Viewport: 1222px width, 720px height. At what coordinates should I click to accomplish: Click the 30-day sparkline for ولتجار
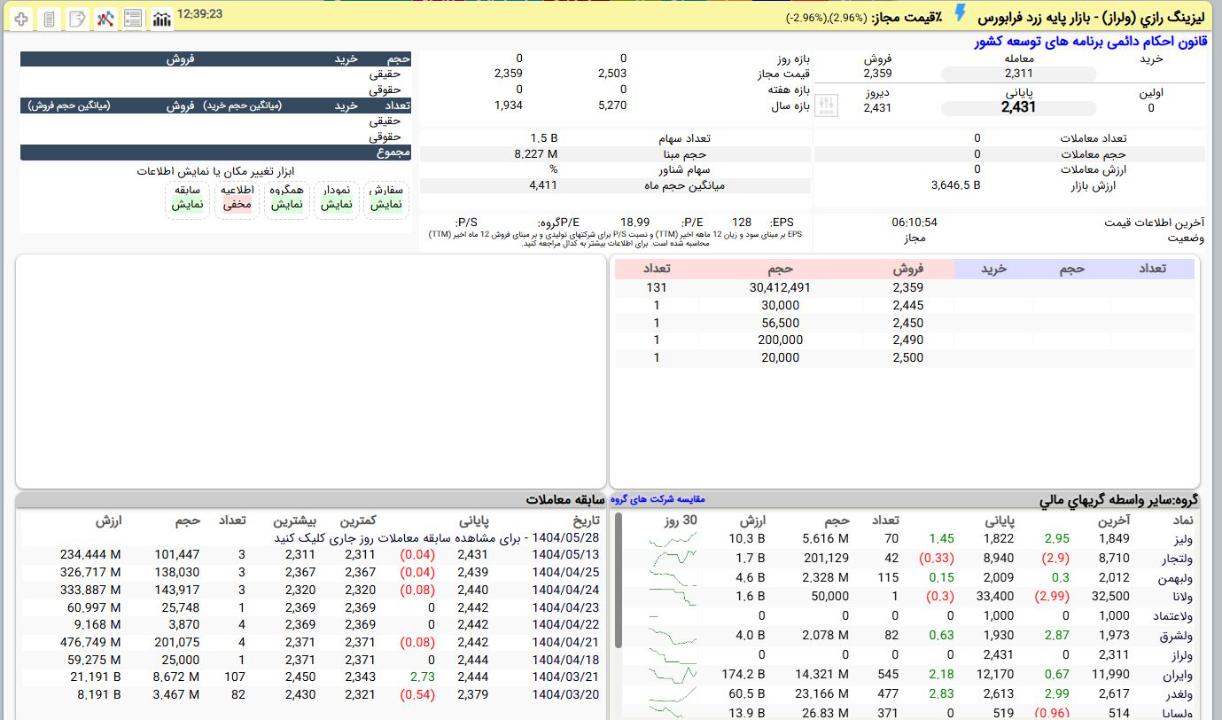[x=669, y=572]
